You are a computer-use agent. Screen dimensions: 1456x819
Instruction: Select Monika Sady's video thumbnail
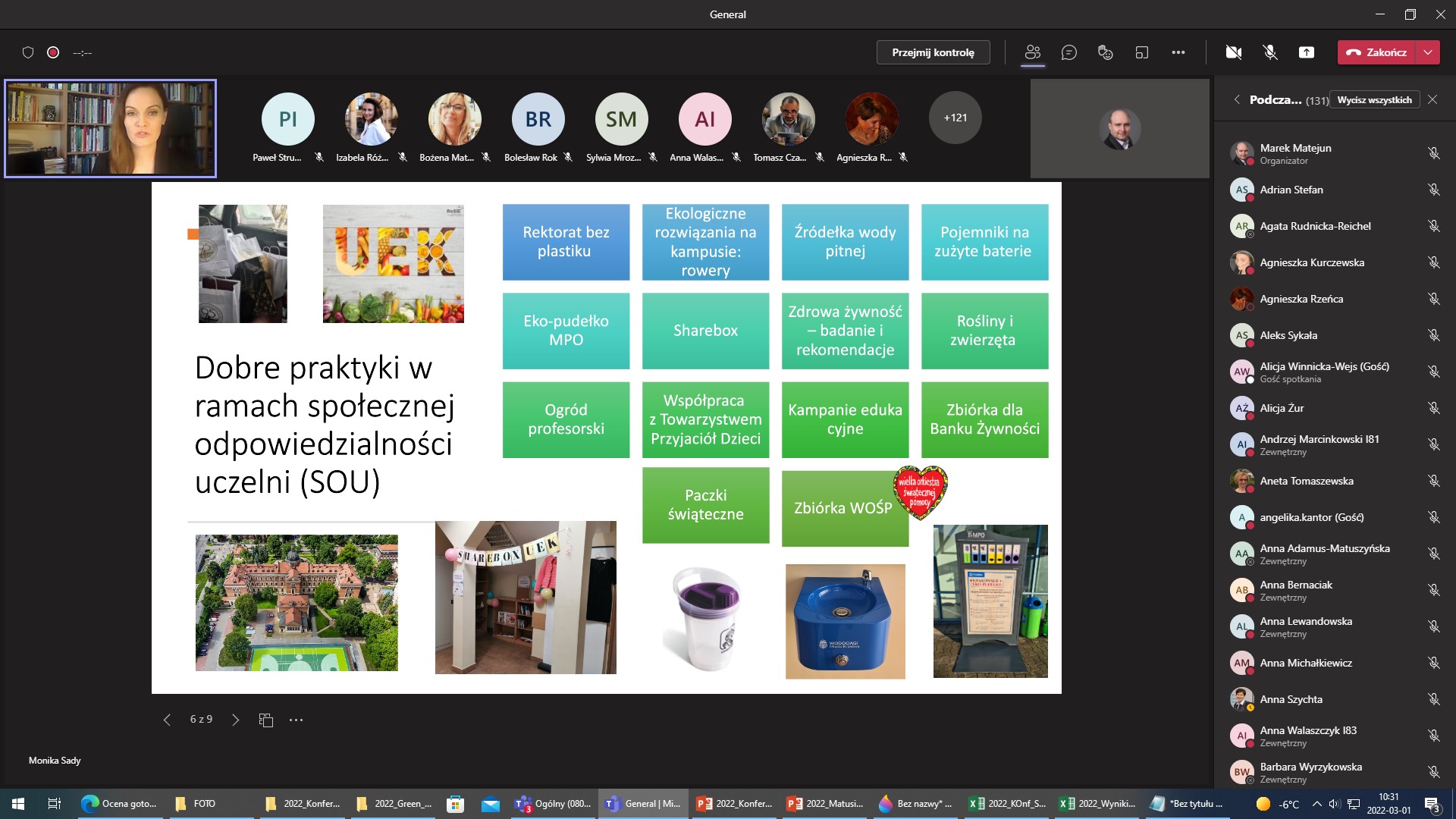[110, 128]
